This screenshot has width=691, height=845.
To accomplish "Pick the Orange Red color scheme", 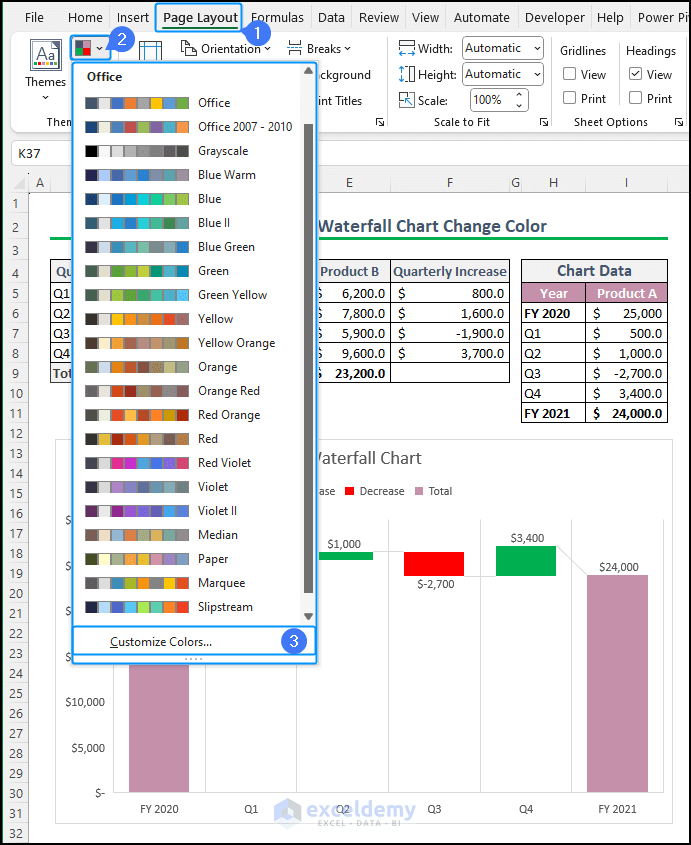I will tap(189, 391).
